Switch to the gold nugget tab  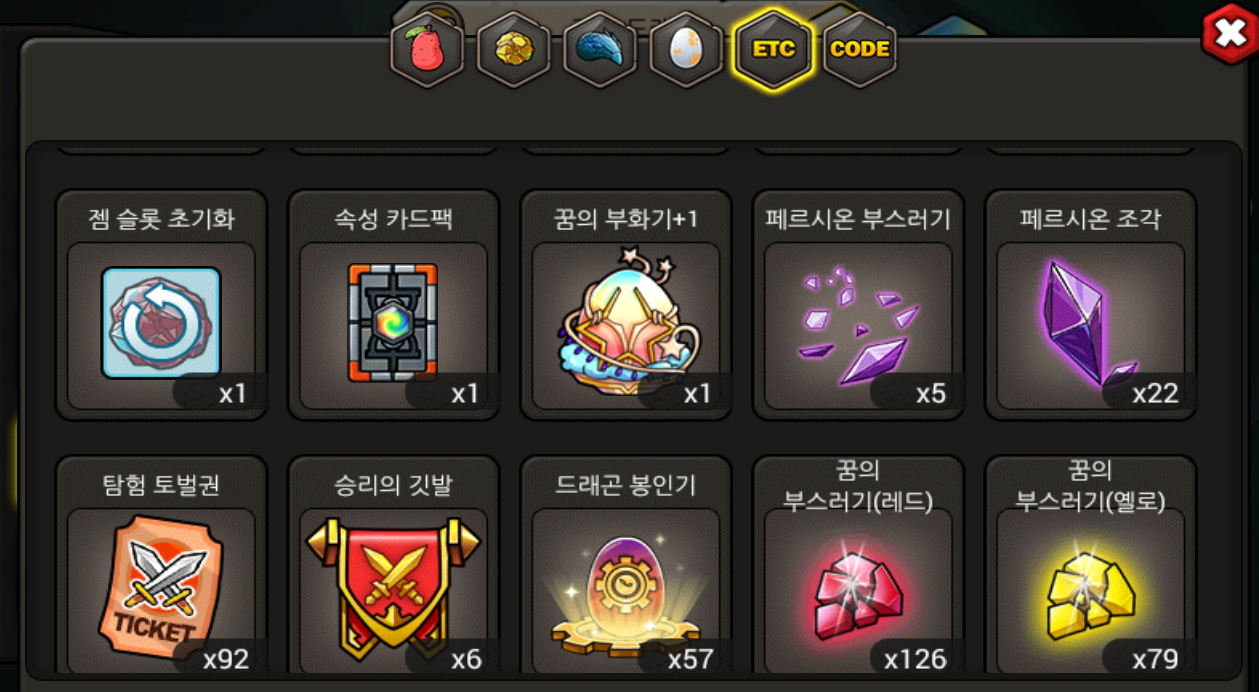[x=514, y=49]
